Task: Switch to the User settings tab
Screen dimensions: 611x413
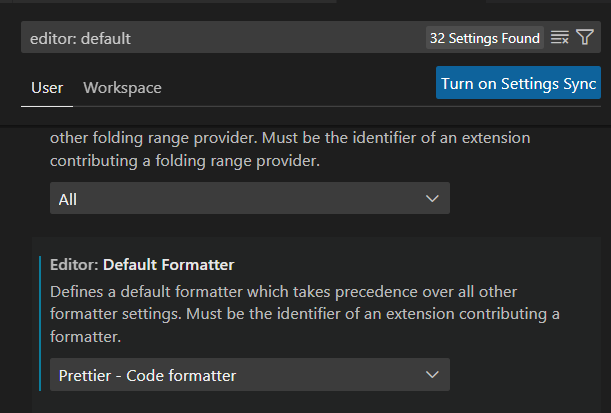Action: (47, 88)
